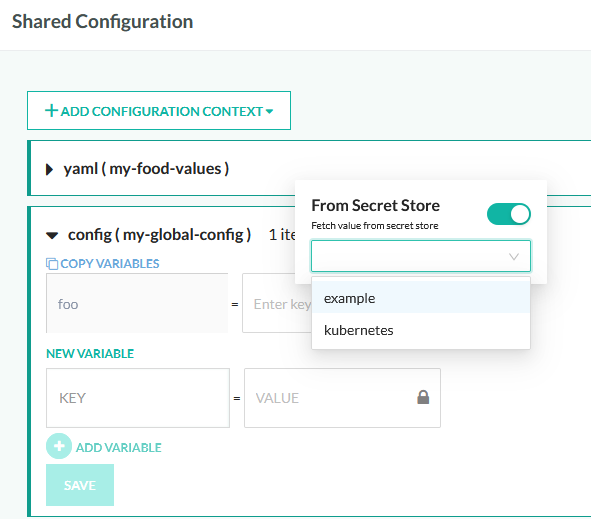Click the round plus icon for Add Variable
591x519 pixels.
59,446
